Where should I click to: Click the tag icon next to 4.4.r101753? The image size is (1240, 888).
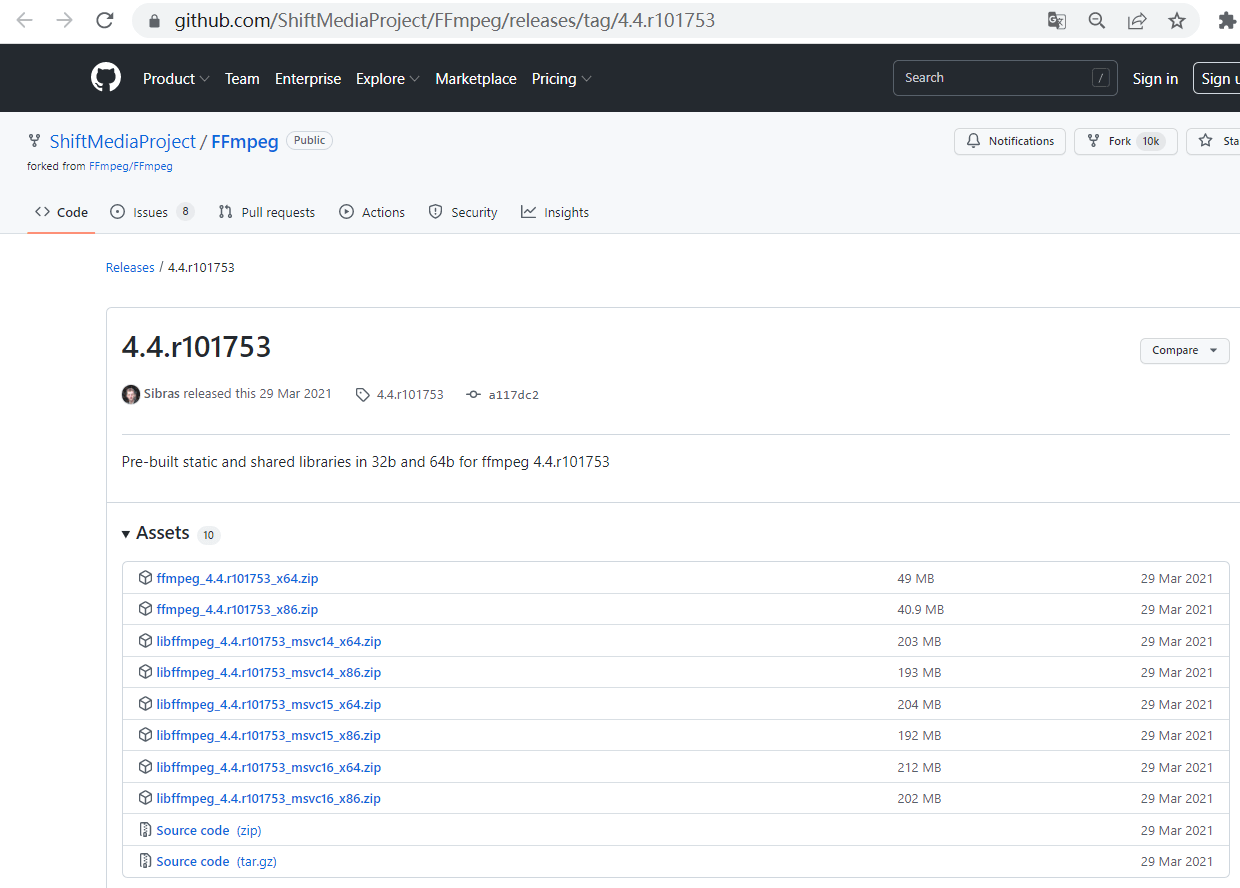(x=362, y=395)
